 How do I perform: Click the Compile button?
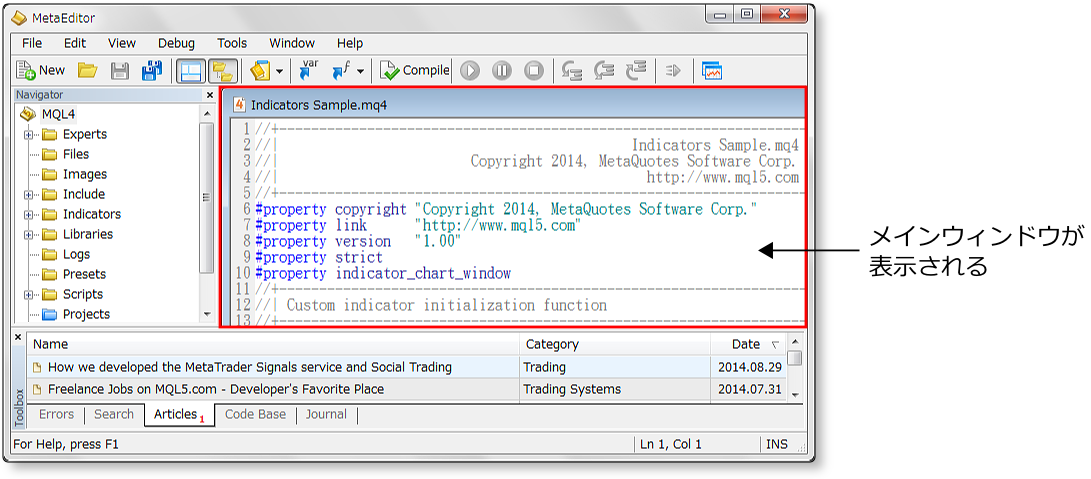[415, 71]
